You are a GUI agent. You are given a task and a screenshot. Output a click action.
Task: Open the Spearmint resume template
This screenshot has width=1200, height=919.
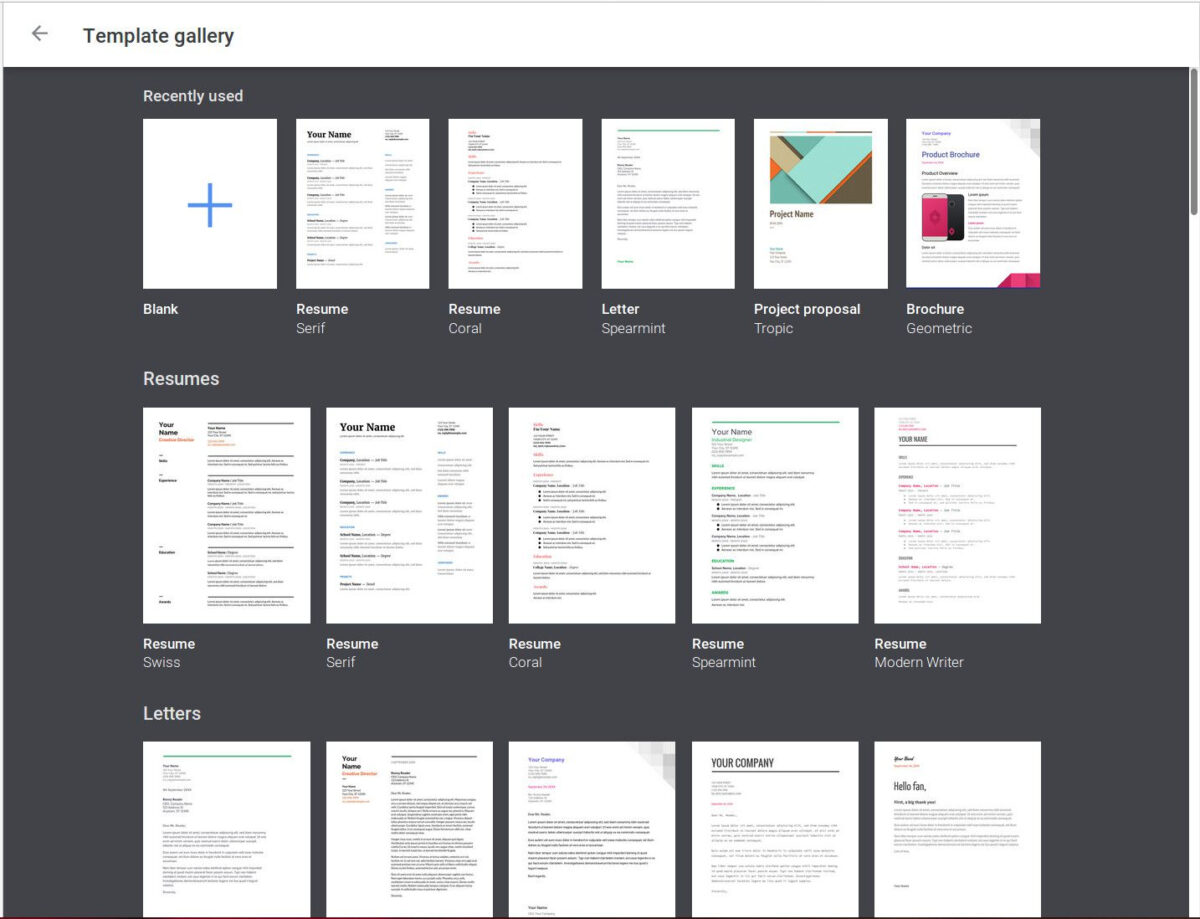[x=774, y=513]
